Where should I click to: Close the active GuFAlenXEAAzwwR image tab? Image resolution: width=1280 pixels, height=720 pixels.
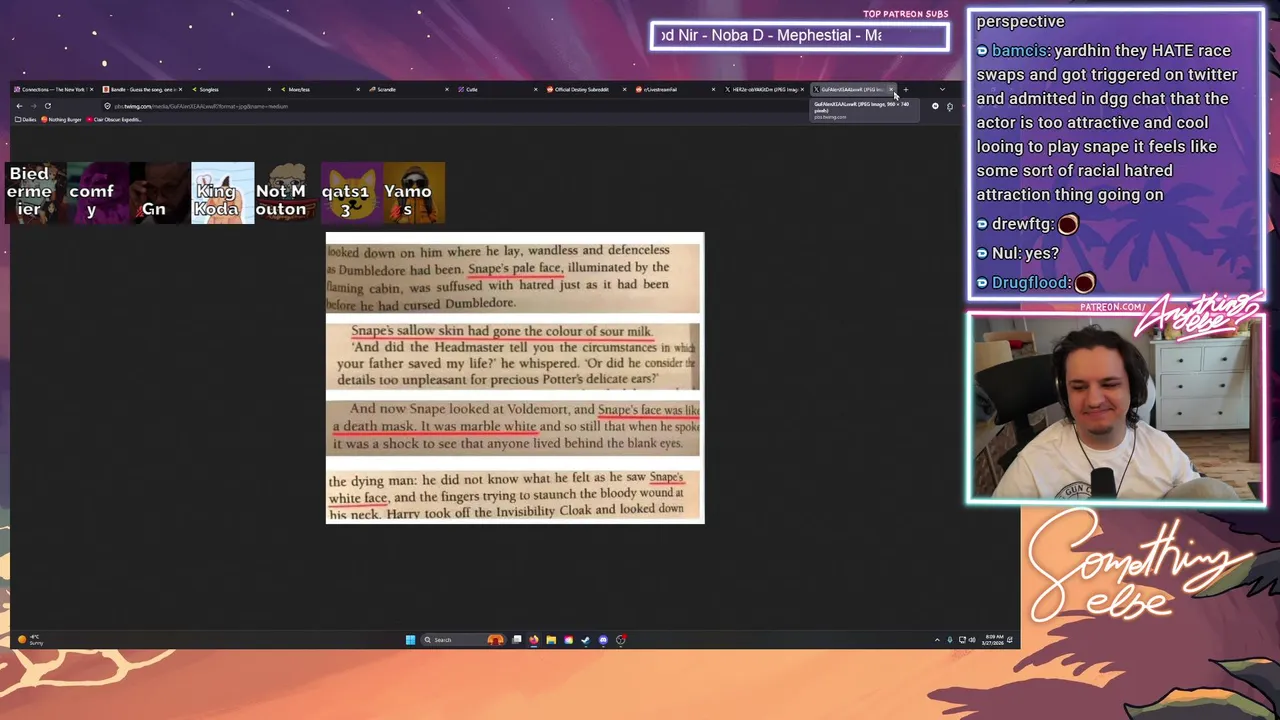[891, 89]
